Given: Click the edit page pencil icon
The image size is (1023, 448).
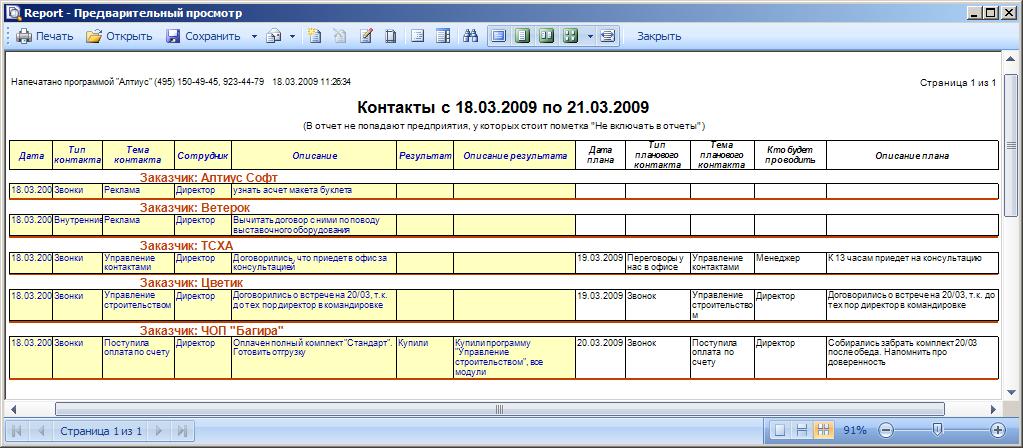Looking at the screenshot, I should pyautogui.click(x=366, y=36).
